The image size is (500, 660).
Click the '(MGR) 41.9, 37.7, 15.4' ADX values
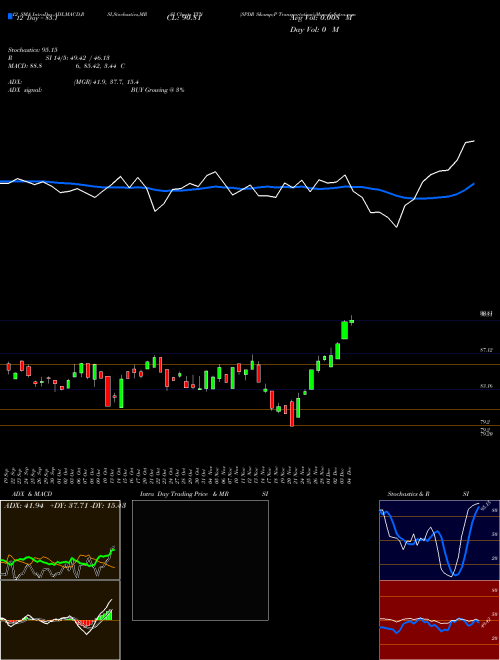click(x=106, y=82)
